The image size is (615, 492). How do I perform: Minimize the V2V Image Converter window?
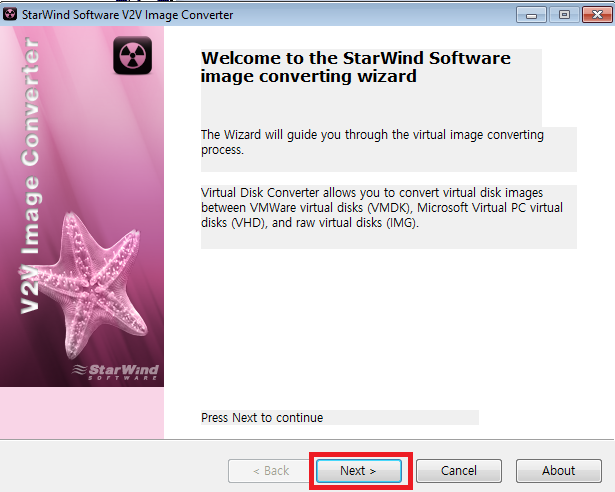tap(531, 15)
